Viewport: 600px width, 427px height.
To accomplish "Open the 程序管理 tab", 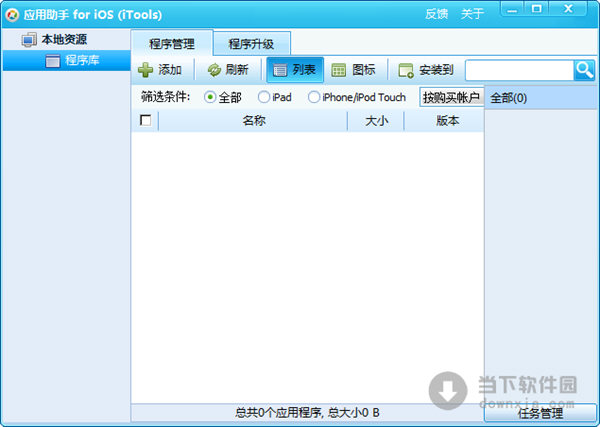I will (172, 44).
